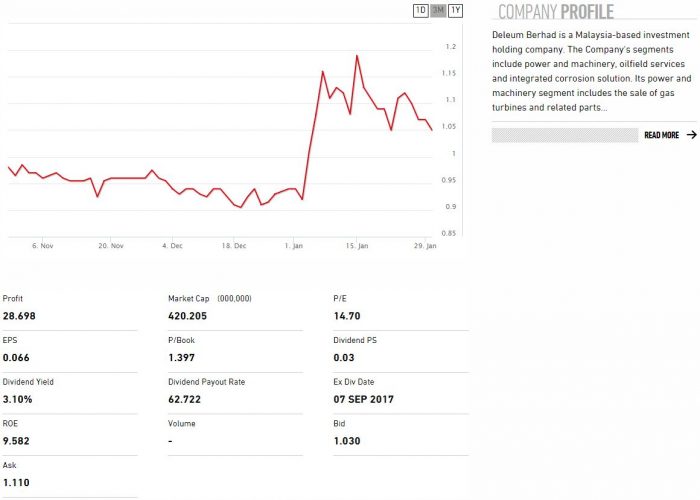
Task: Click the hatched bar beside Read More
Action: click(x=565, y=135)
